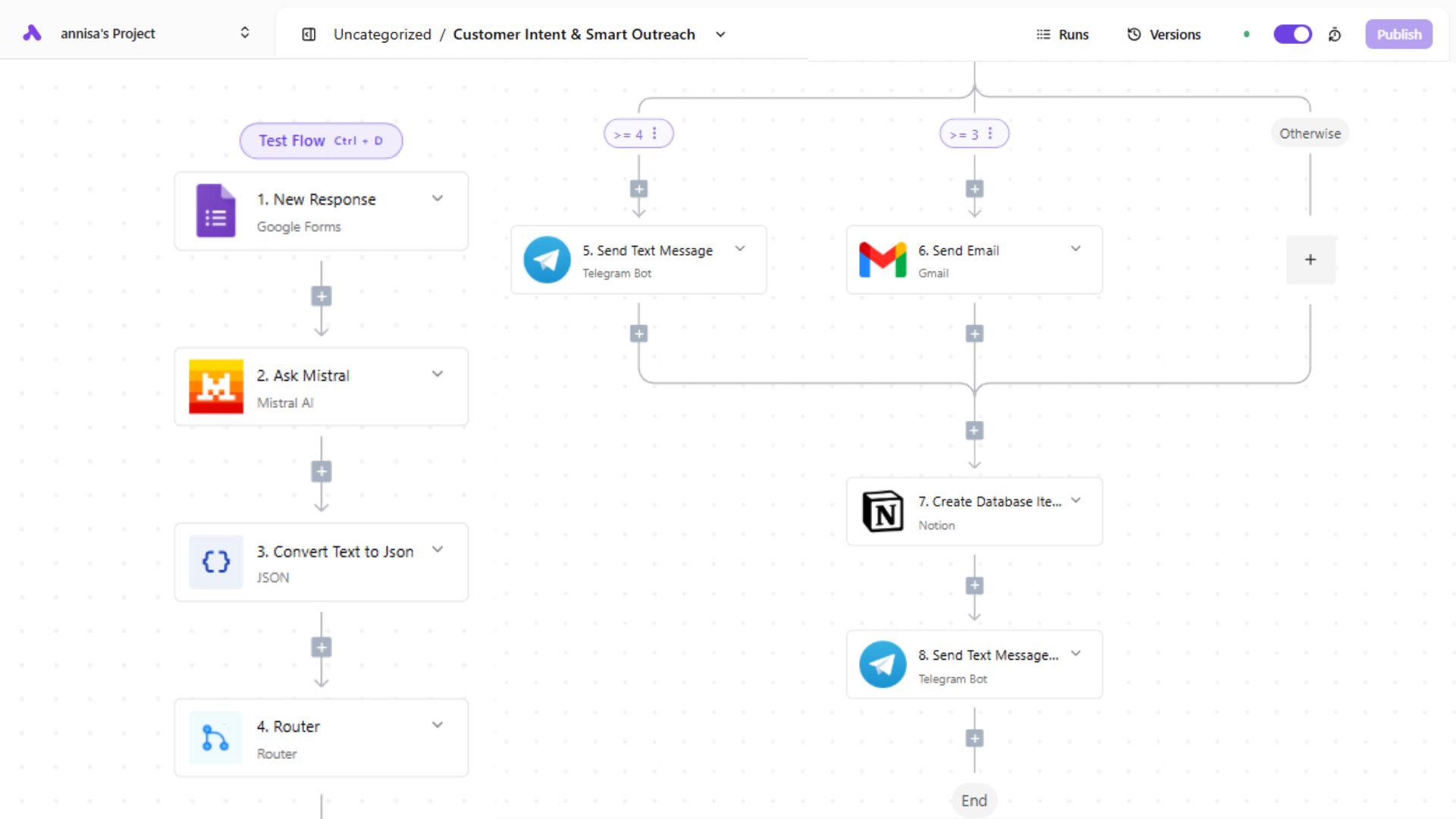Add a step under the Otherwise branch
This screenshot has width=1456, height=819.
[x=1310, y=259]
